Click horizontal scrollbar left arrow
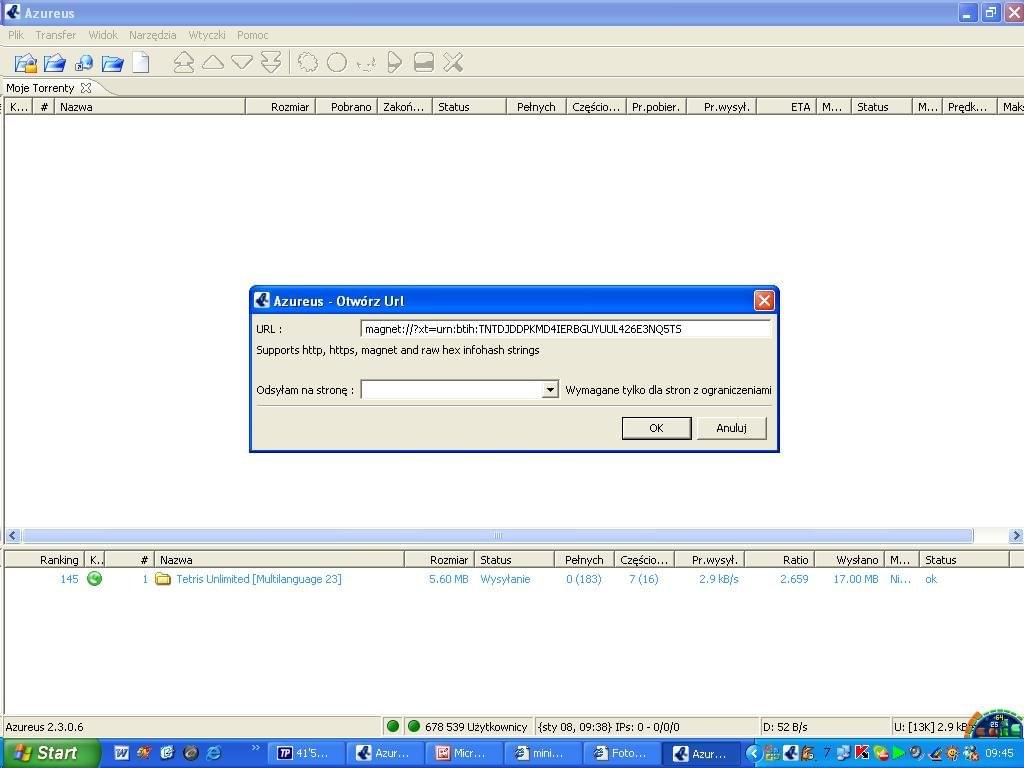The height and width of the screenshot is (768, 1024). pos(12,536)
